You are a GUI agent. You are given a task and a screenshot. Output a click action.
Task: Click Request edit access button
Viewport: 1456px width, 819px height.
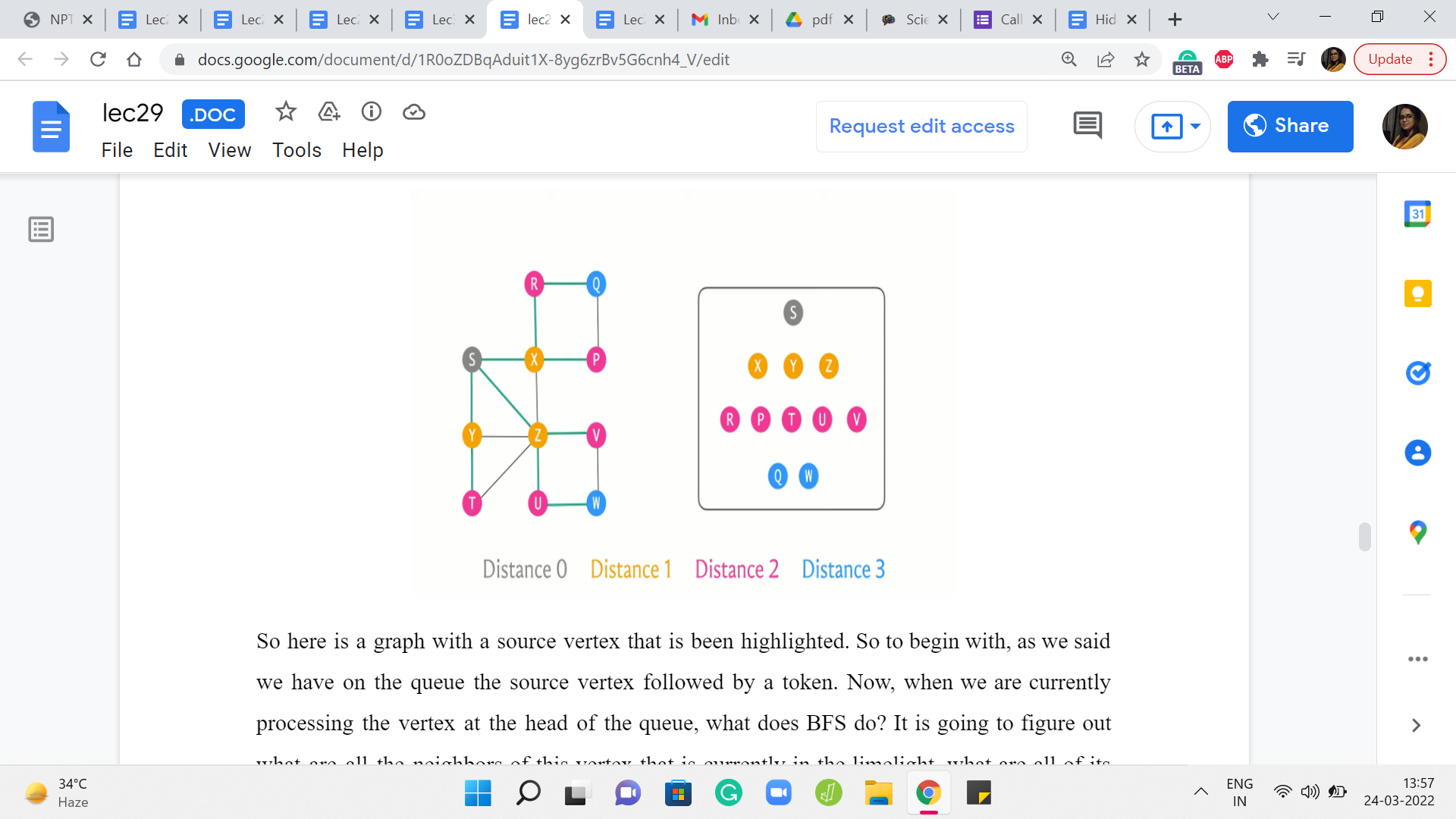click(x=921, y=126)
